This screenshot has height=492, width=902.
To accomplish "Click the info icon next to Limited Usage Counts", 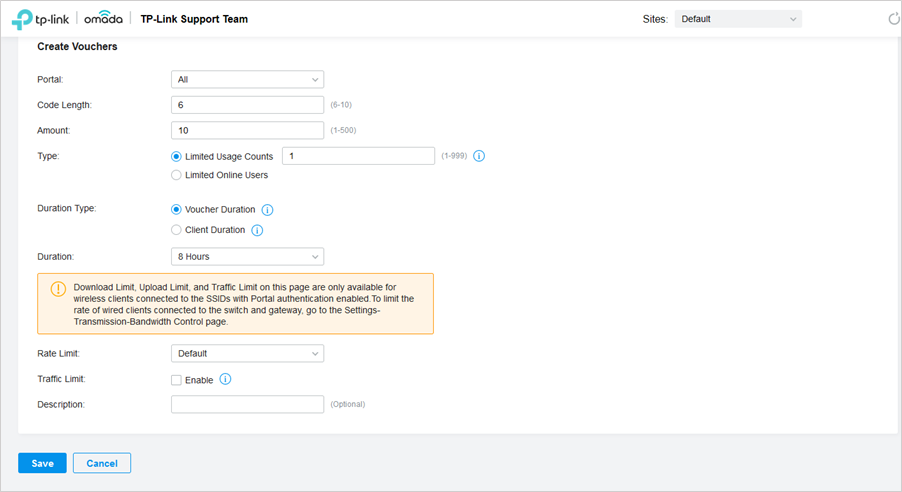I will tap(479, 156).
